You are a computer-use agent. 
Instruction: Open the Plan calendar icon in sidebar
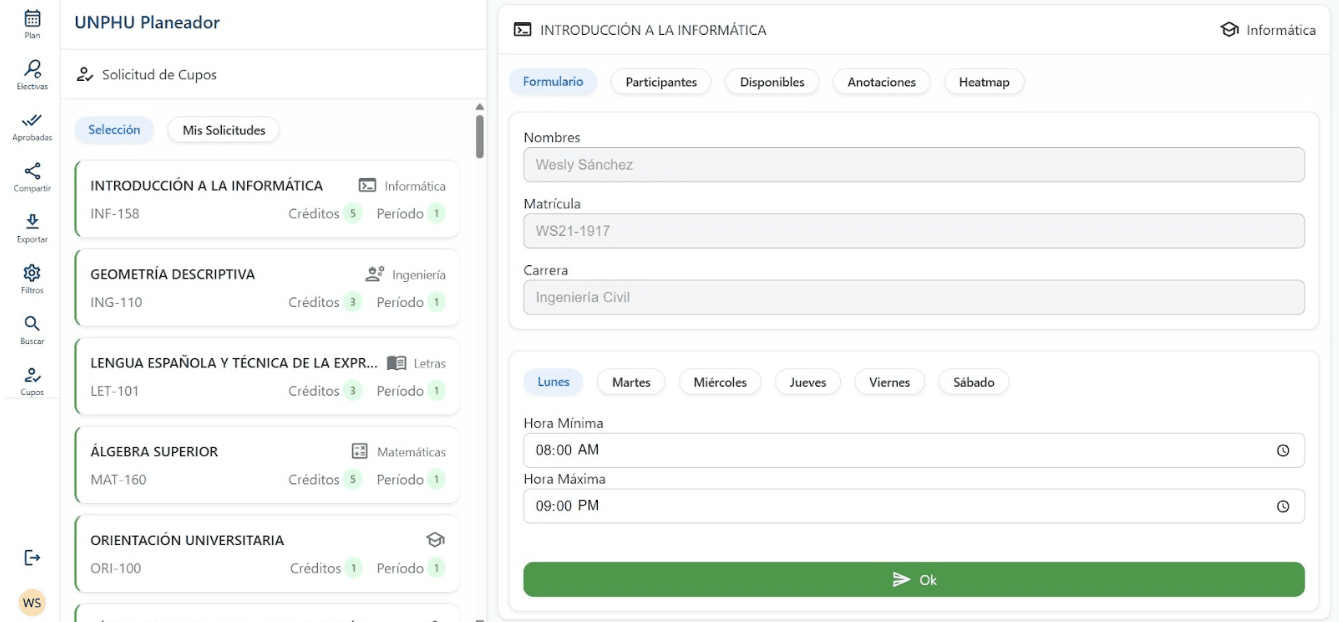pos(32,18)
